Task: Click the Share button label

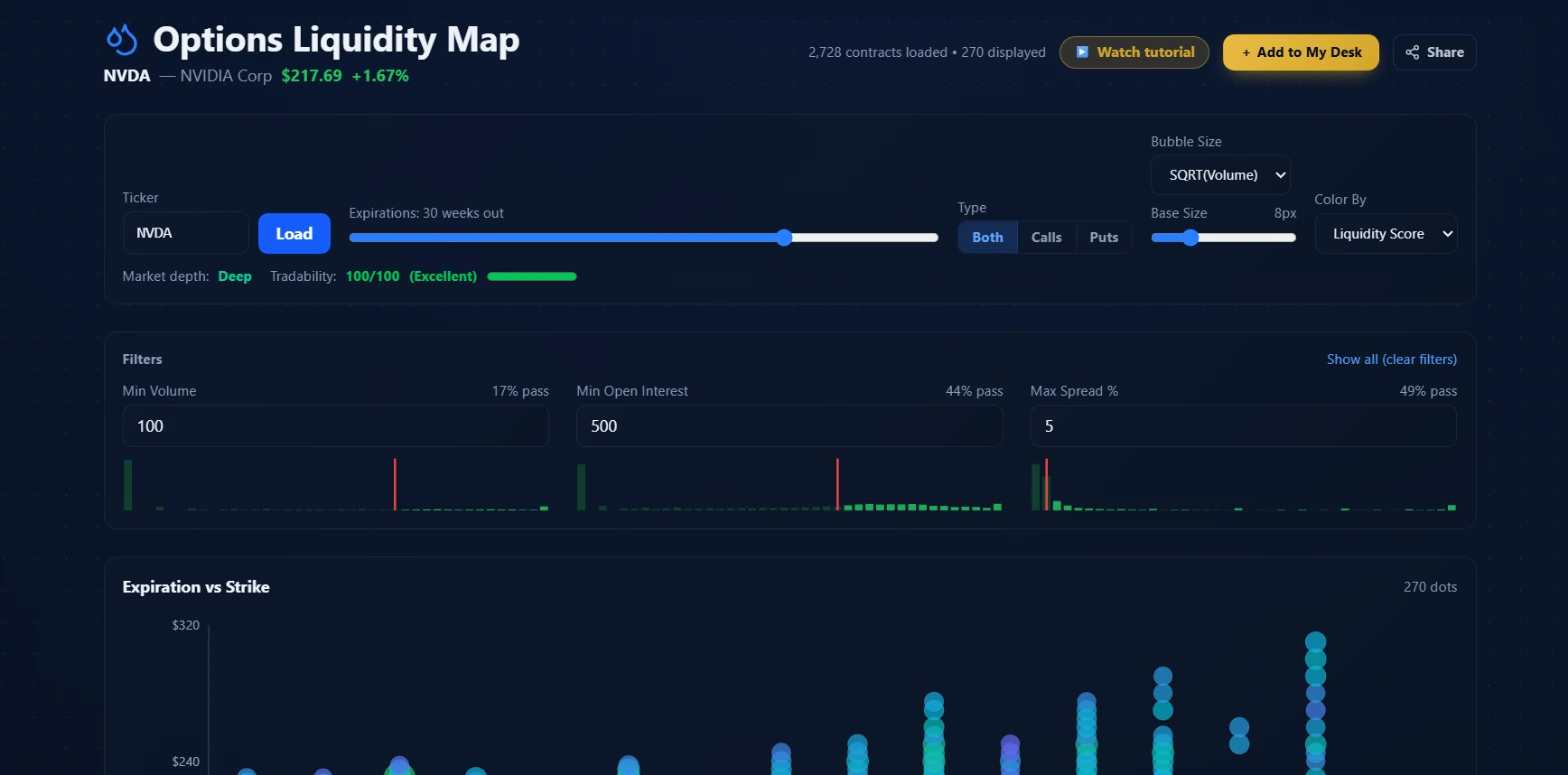Action: [x=1445, y=52]
